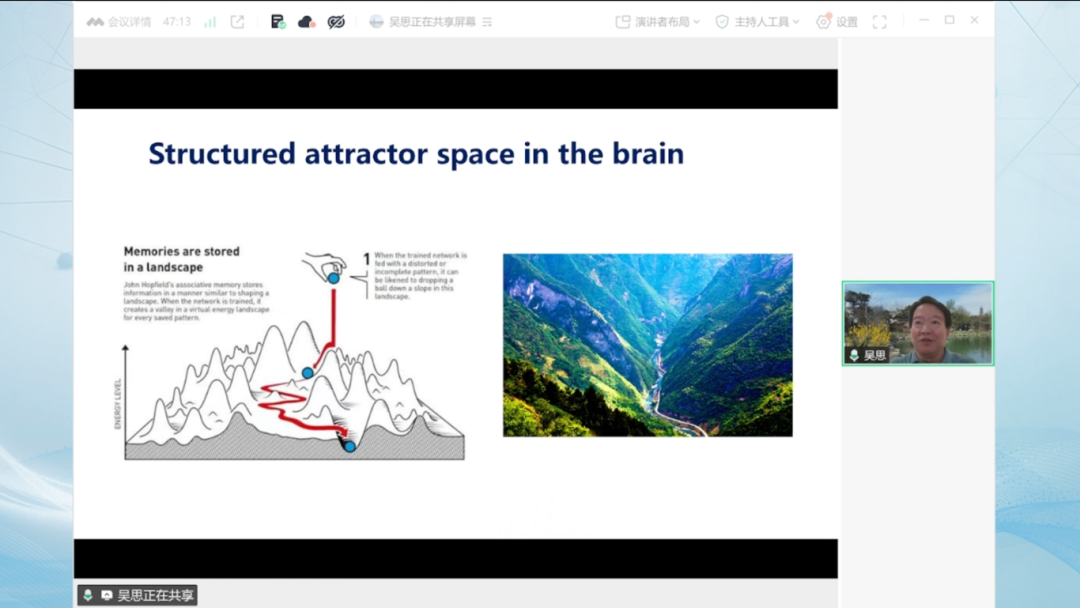Click the Tencent Meeting logo icon

[x=95, y=22]
